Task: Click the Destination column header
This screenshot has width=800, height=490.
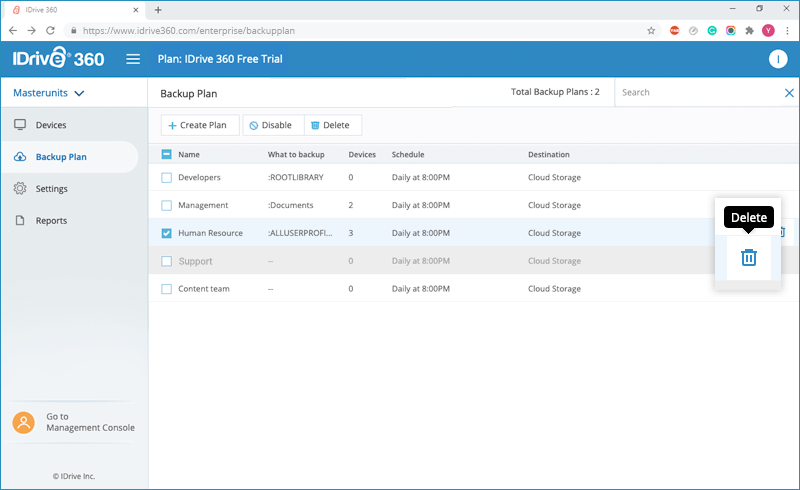Action: (548, 155)
